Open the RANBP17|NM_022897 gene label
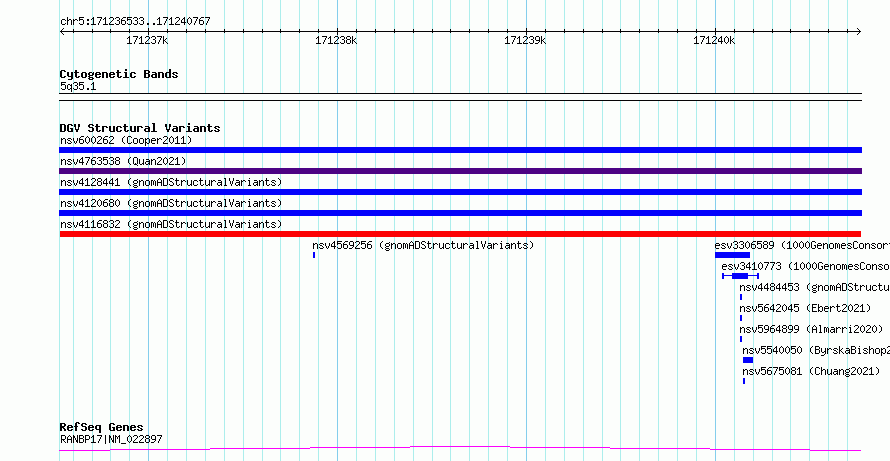This screenshot has height=461, width=890. (x=111, y=439)
